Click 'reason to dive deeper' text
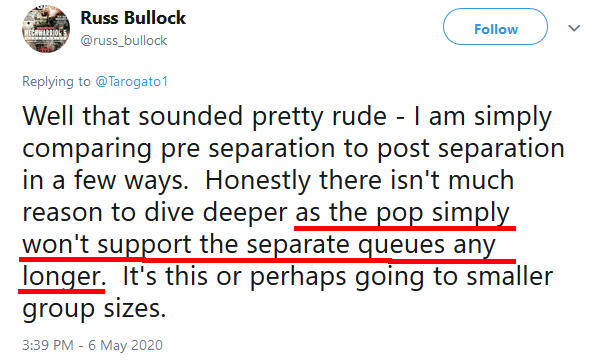 (x=155, y=213)
